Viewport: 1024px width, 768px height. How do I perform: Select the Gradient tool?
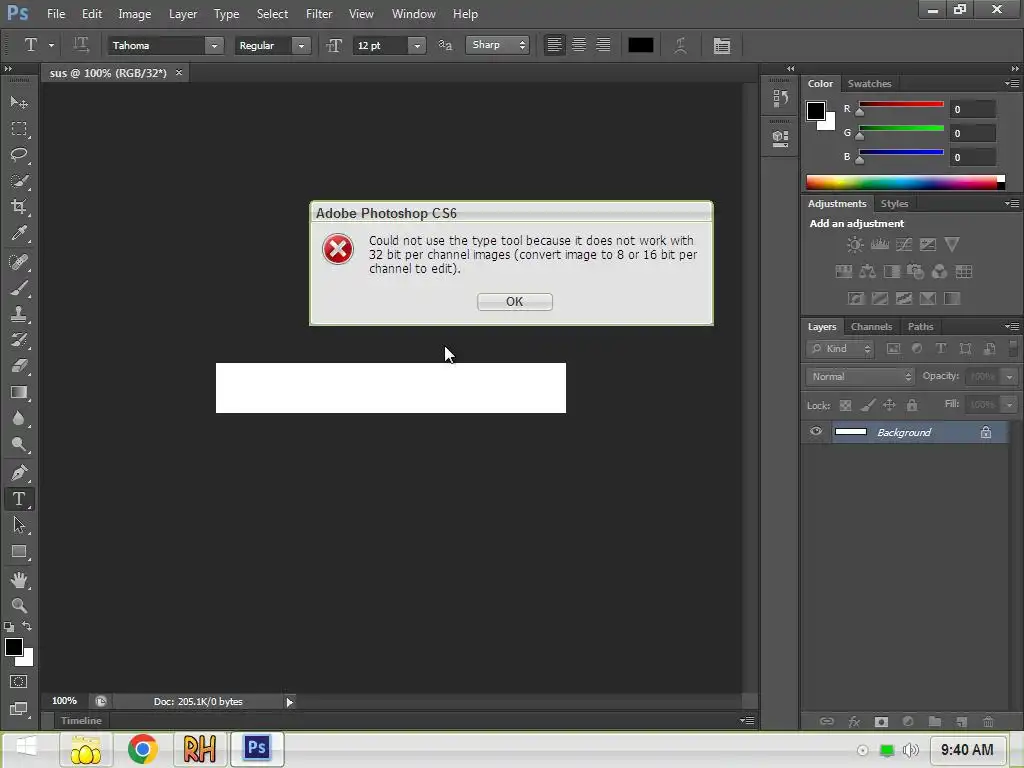click(19, 392)
